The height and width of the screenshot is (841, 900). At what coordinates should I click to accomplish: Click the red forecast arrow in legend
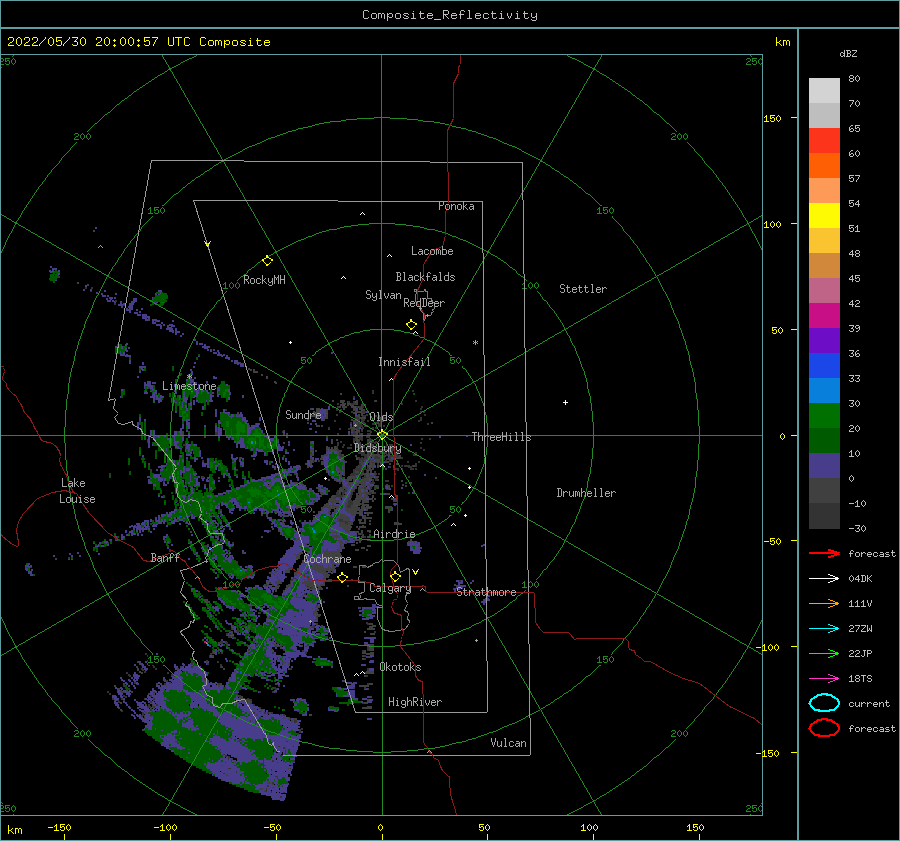click(x=824, y=553)
